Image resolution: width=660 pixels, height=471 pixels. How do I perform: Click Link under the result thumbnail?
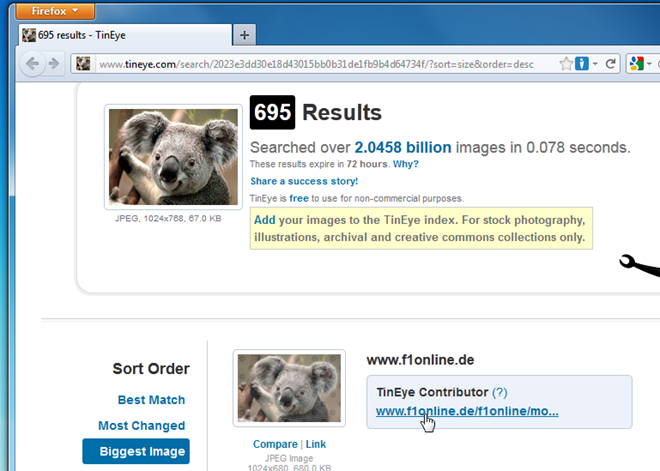tap(316, 444)
